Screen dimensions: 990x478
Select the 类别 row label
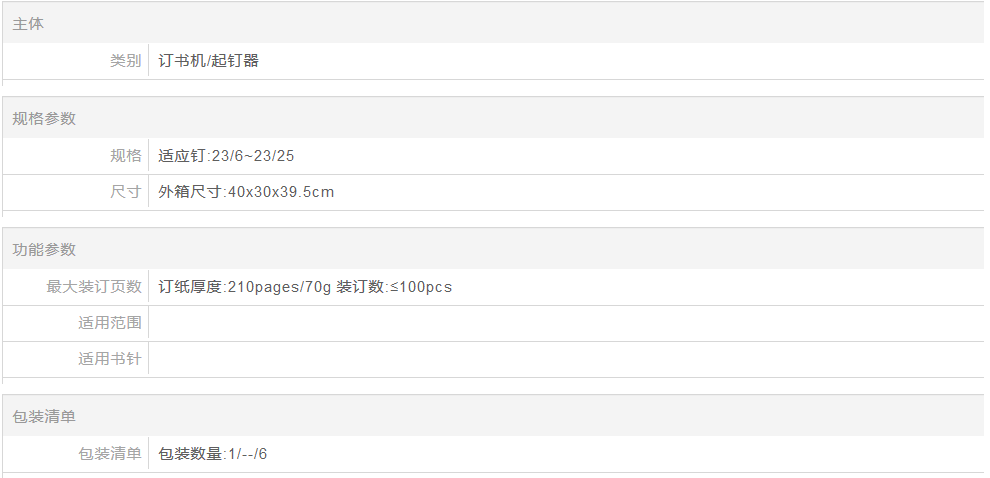(125, 61)
